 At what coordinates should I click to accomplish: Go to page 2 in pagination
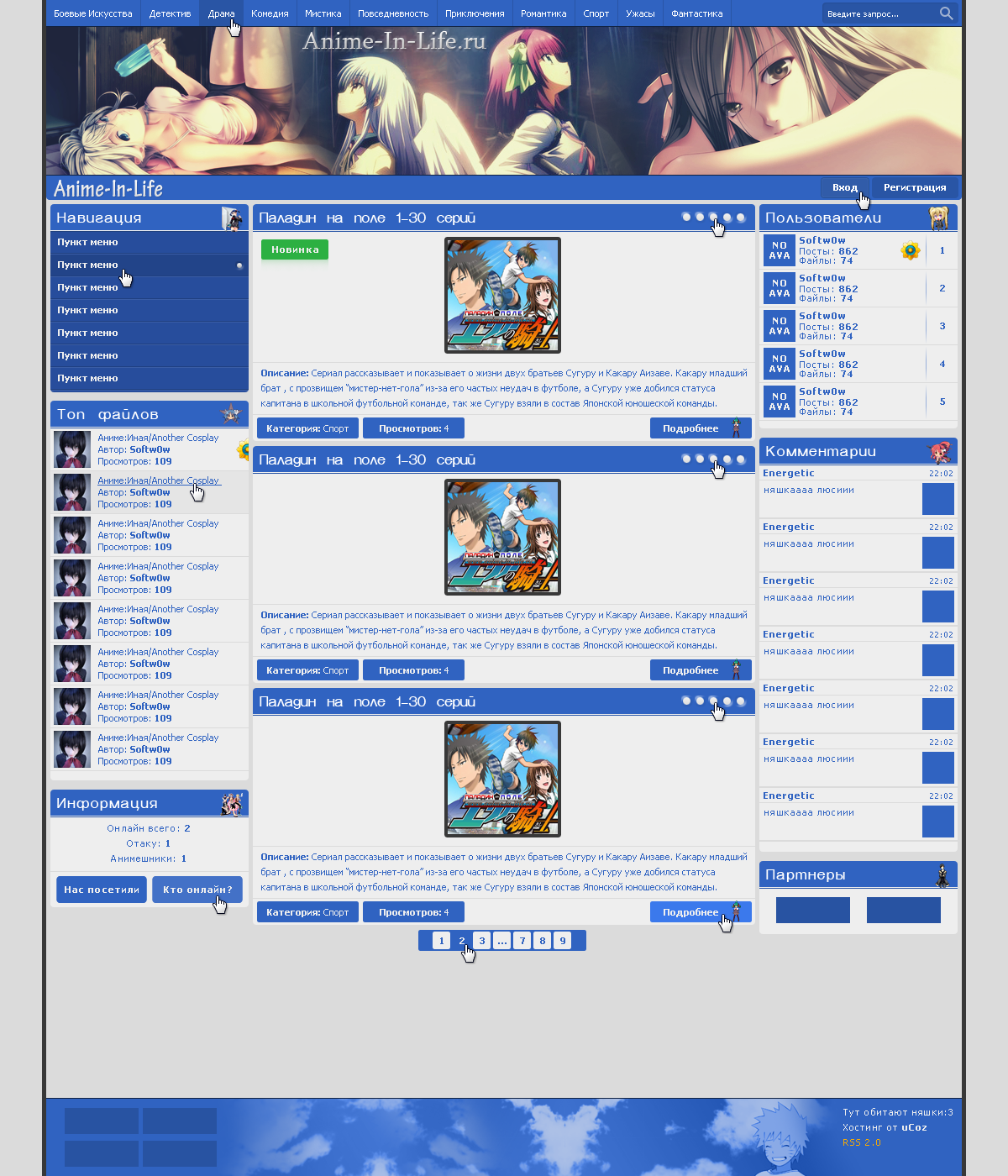coord(462,941)
